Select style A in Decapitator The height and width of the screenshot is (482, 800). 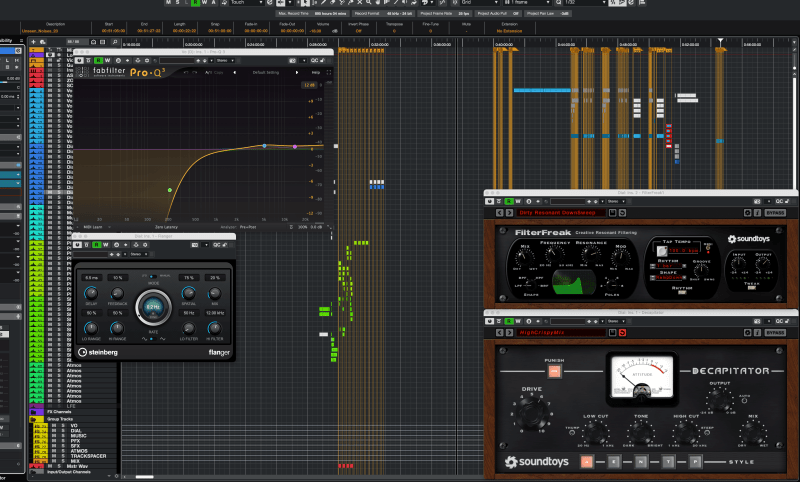coord(586,462)
